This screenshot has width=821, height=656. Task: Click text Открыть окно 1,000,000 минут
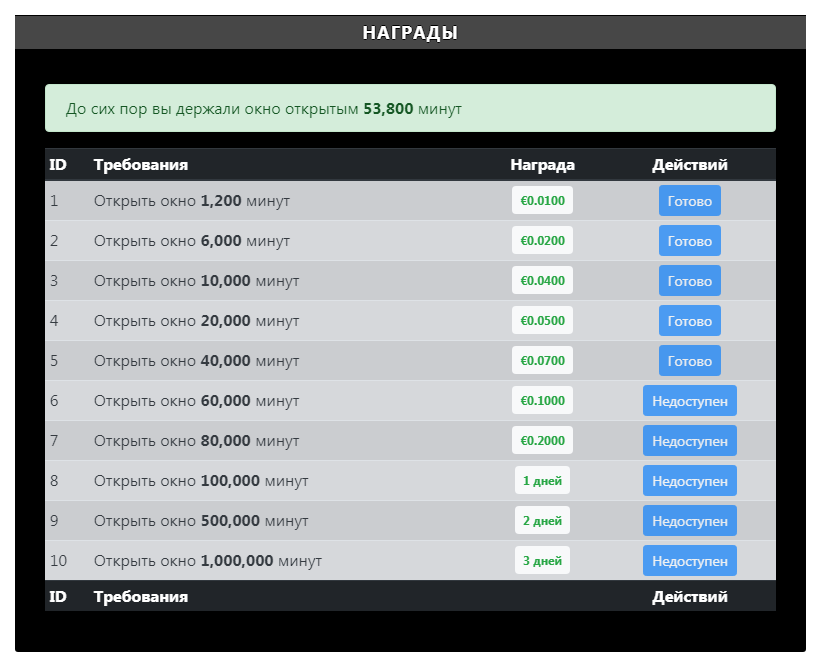208,561
